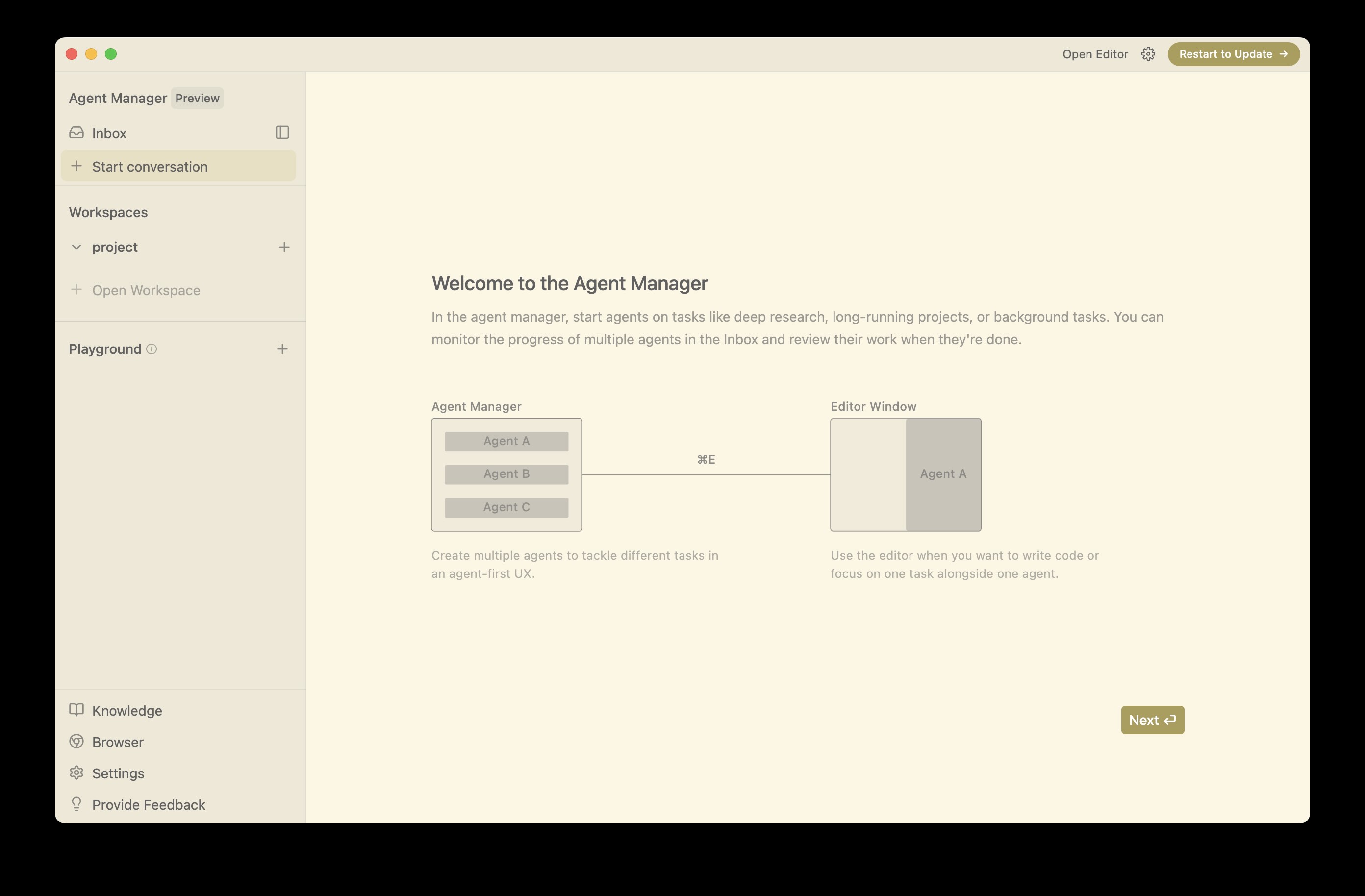Image resolution: width=1365 pixels, height=896 pixels.
Task: Click Open Editor in the title bar
Action: coord(1095,54)
